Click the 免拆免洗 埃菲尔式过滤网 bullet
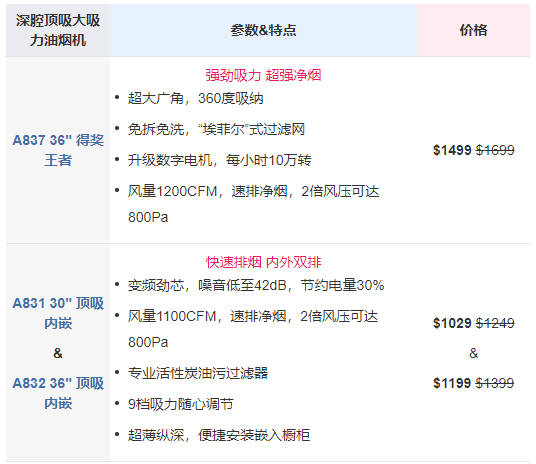The width and height of the screenshot is (536, 464). (216, 129)
